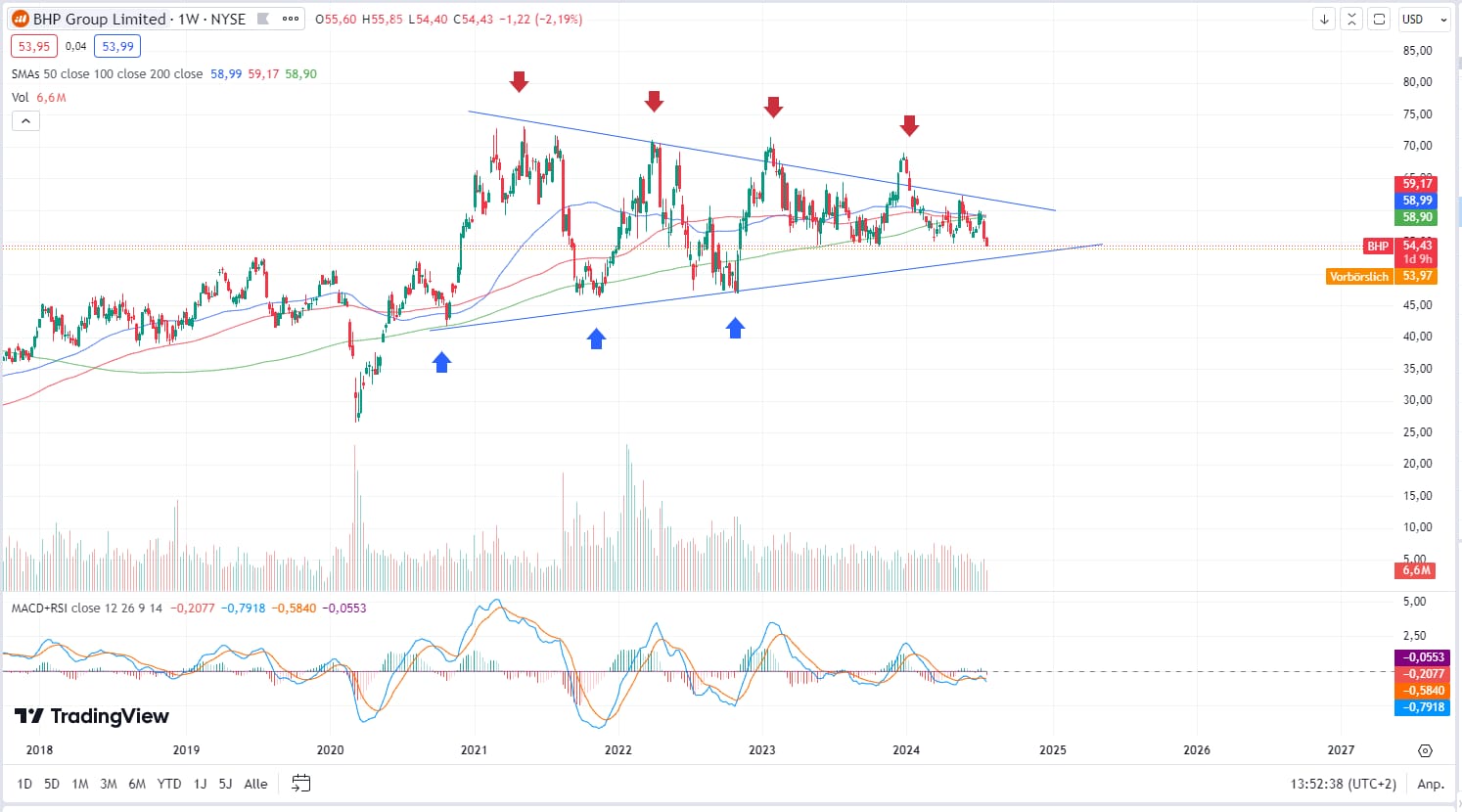Click the 40,00 price scale label
This screenshot has width=1462, height=812.
coord(1417,337)
